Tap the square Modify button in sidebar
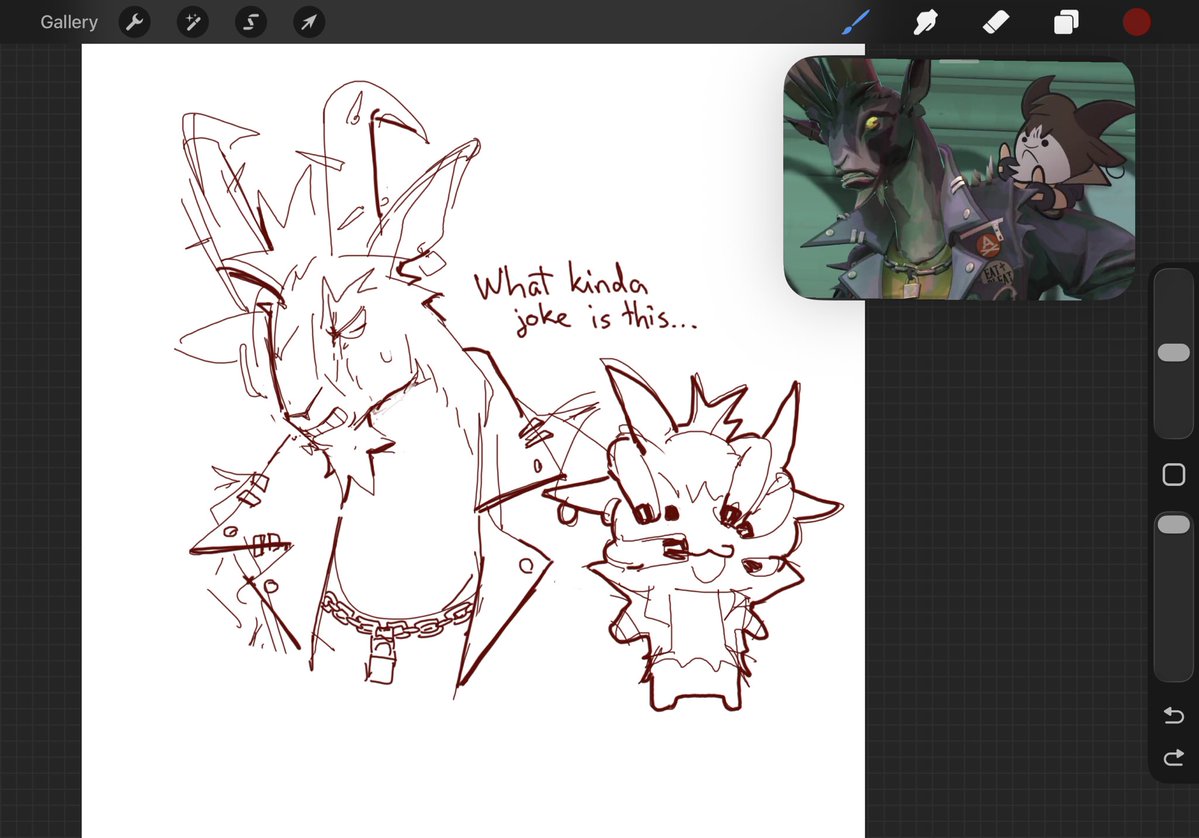The width and height of the screenshot is (1199, 838). (1174, 475)
